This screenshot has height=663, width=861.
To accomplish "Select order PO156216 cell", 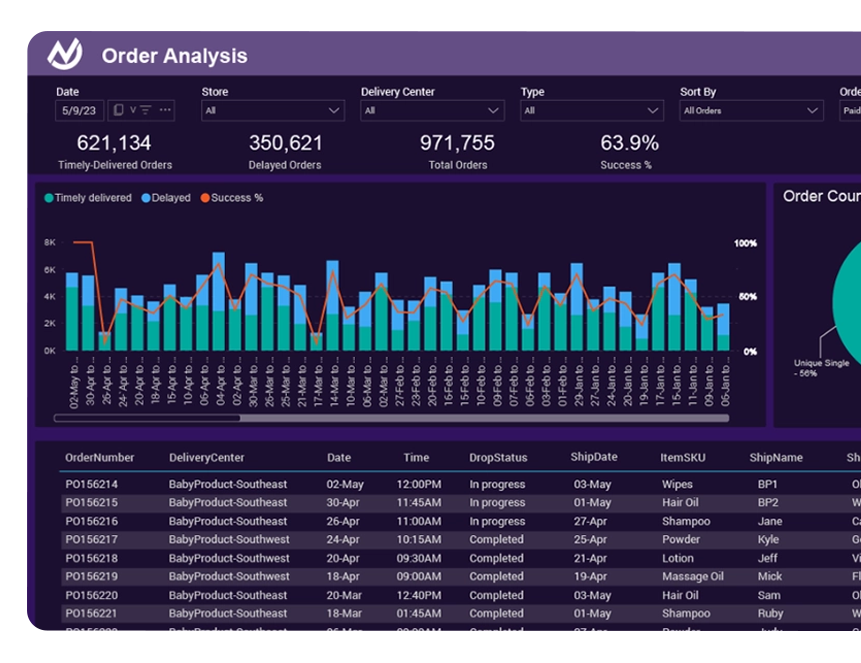I will (91, 521).
